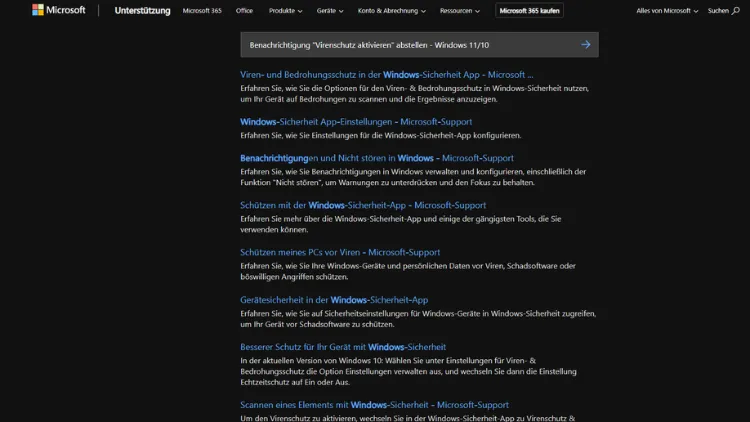Click text 'Echtzeitschutz auf Ein oder Aus.'
The image size is (750, 422).
pos(295,382)
